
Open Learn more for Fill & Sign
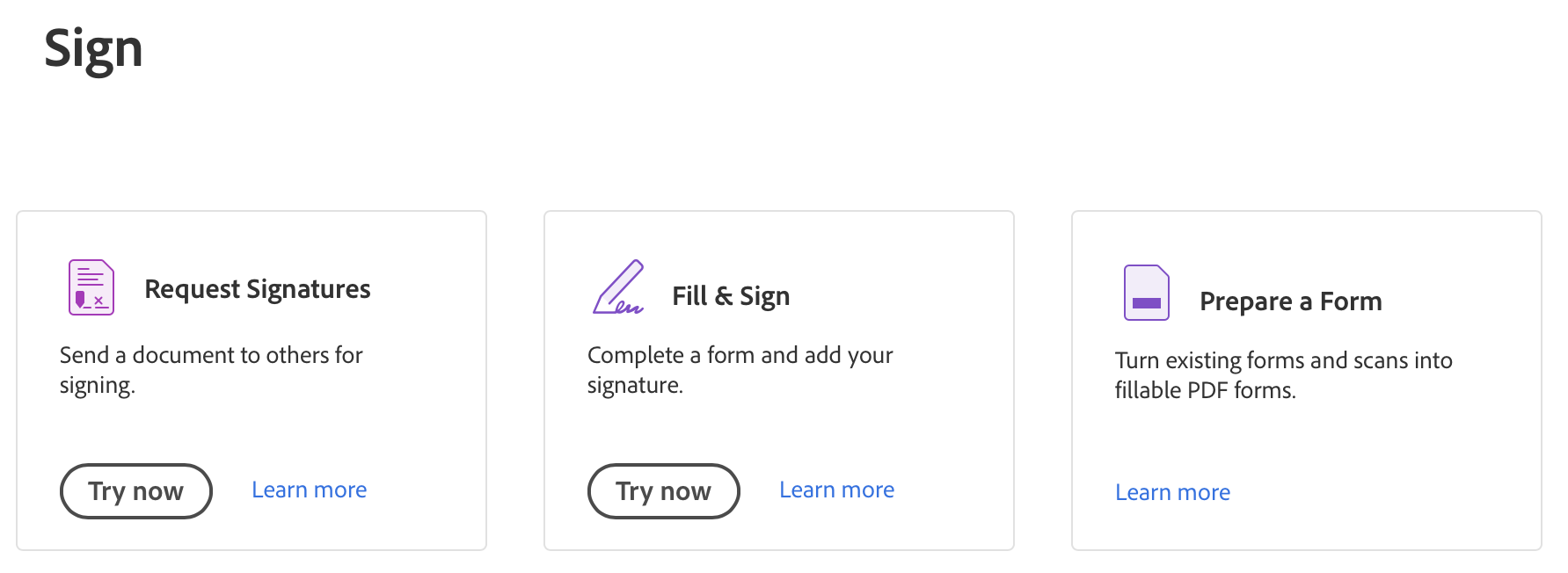(x=836, y=490)
